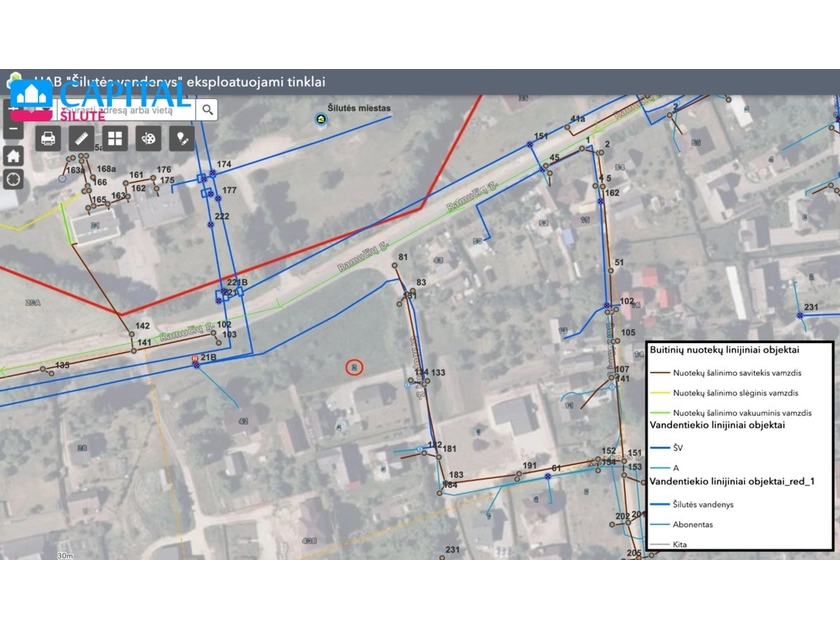Click legend heading 'Vandentiekio linijiniai objektai_red_1'
The height and width of the screenshot is (630, 840).
[x=732, y=481]
